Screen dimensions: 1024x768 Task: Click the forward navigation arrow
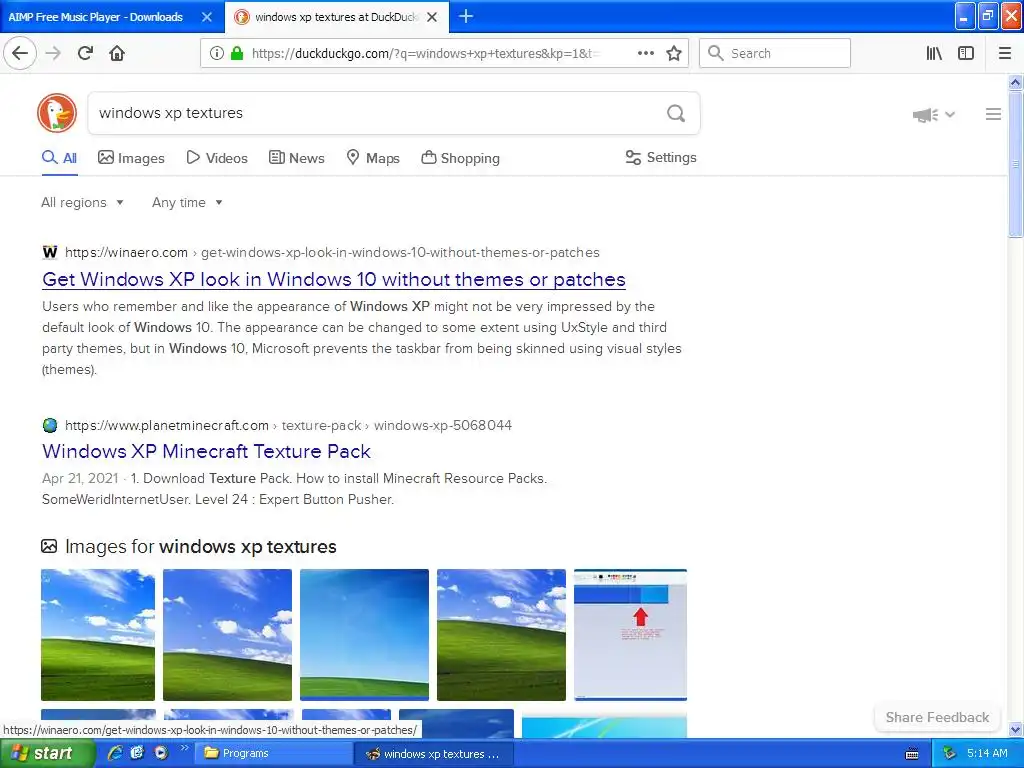(53, 53)
